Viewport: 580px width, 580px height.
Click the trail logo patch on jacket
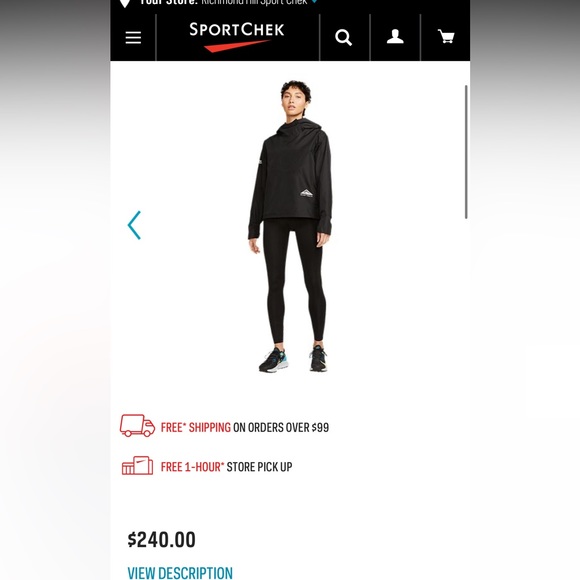click(x=306, y=193)
